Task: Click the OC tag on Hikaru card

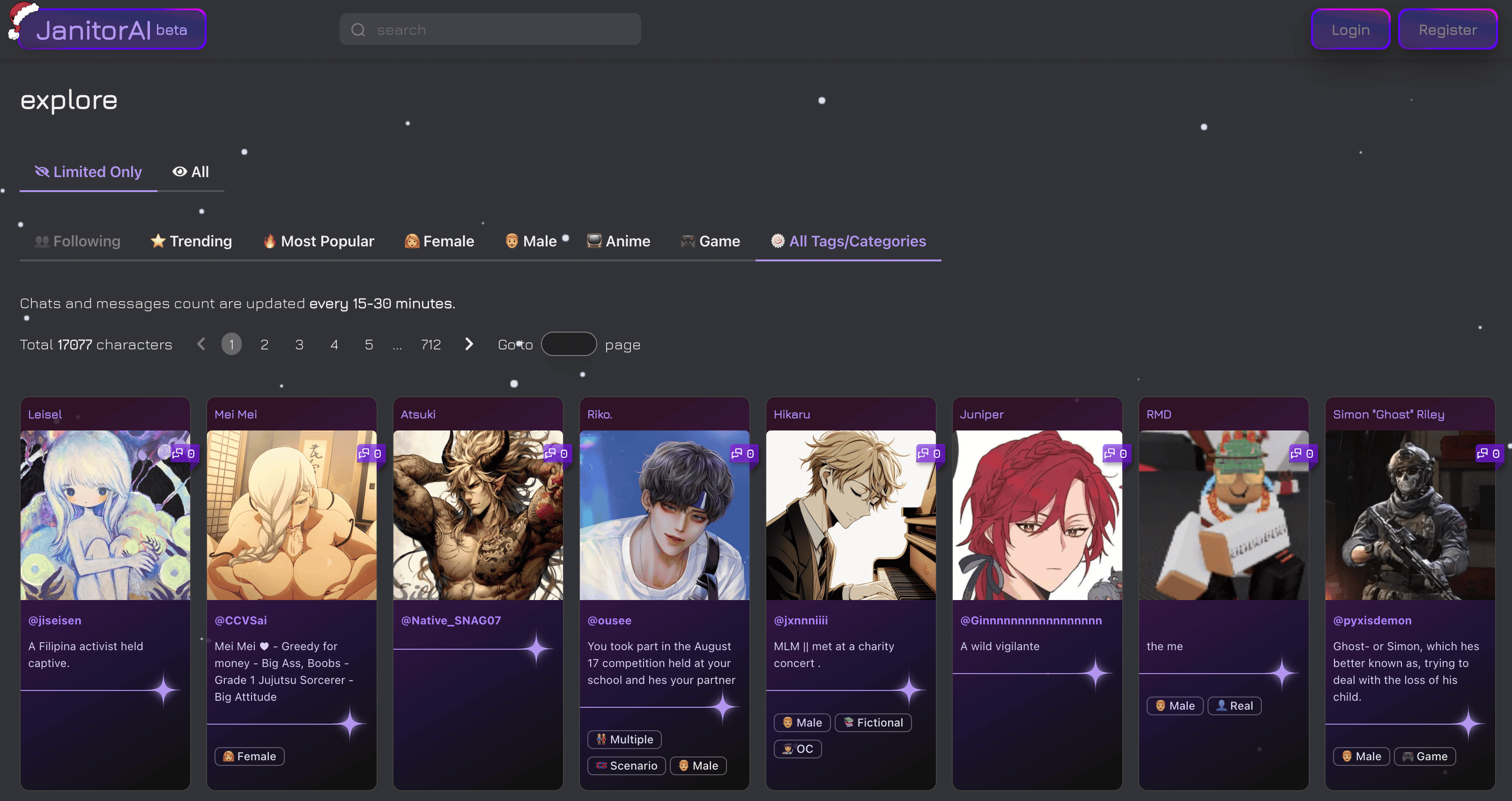Action: [798, 748]
